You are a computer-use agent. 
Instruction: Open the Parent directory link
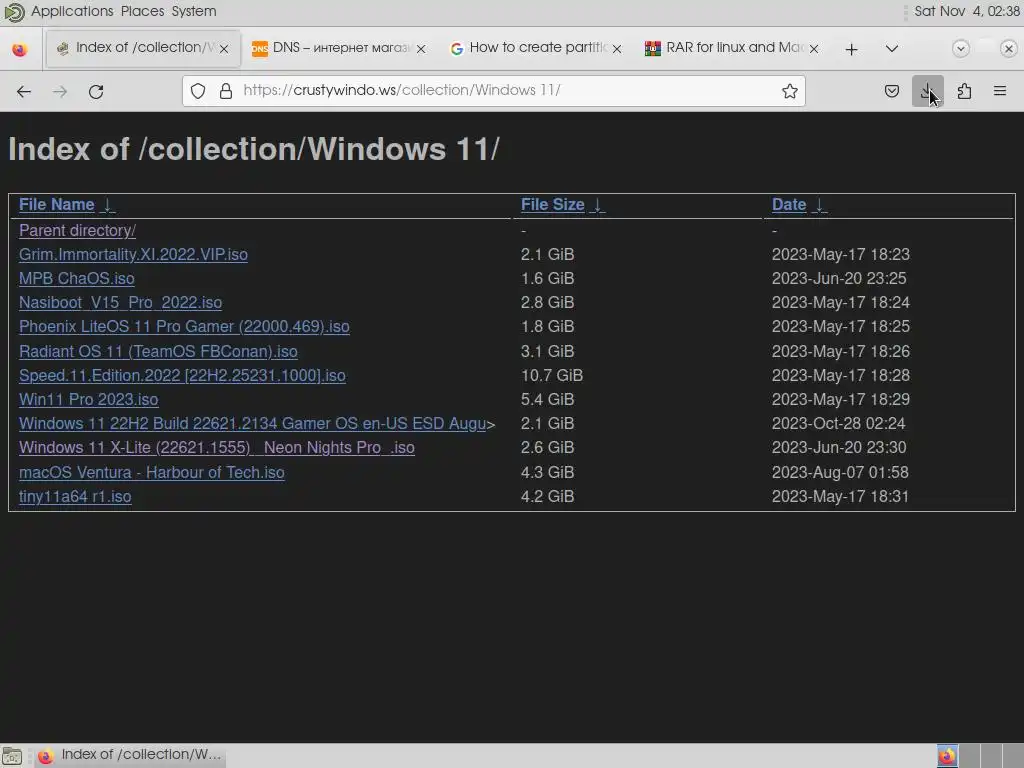click(x=78, y=231)
